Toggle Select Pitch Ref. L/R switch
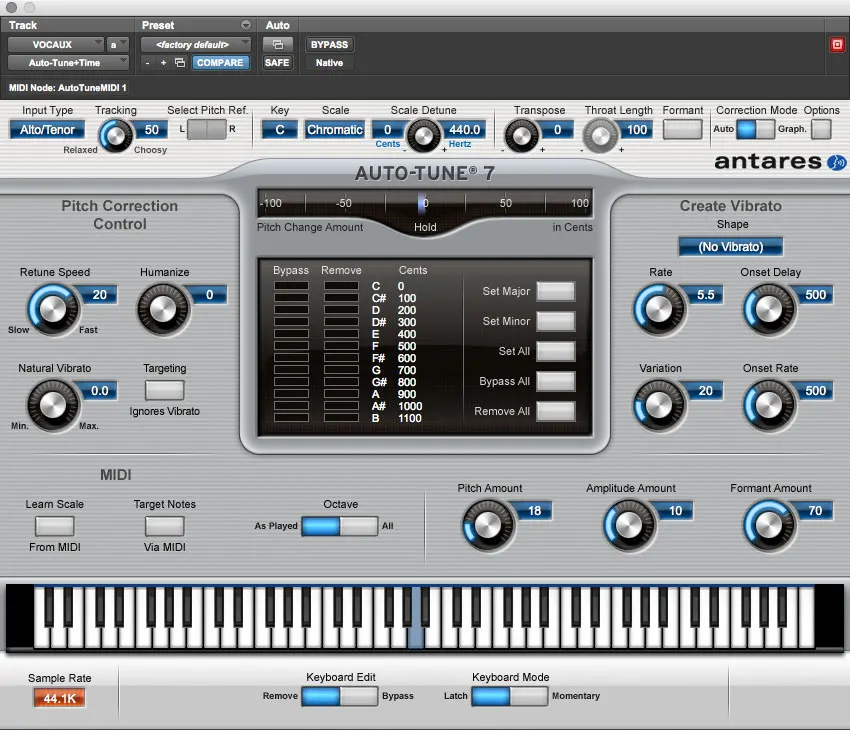Screen dimensions: 850x730 (x=207, y=129)
